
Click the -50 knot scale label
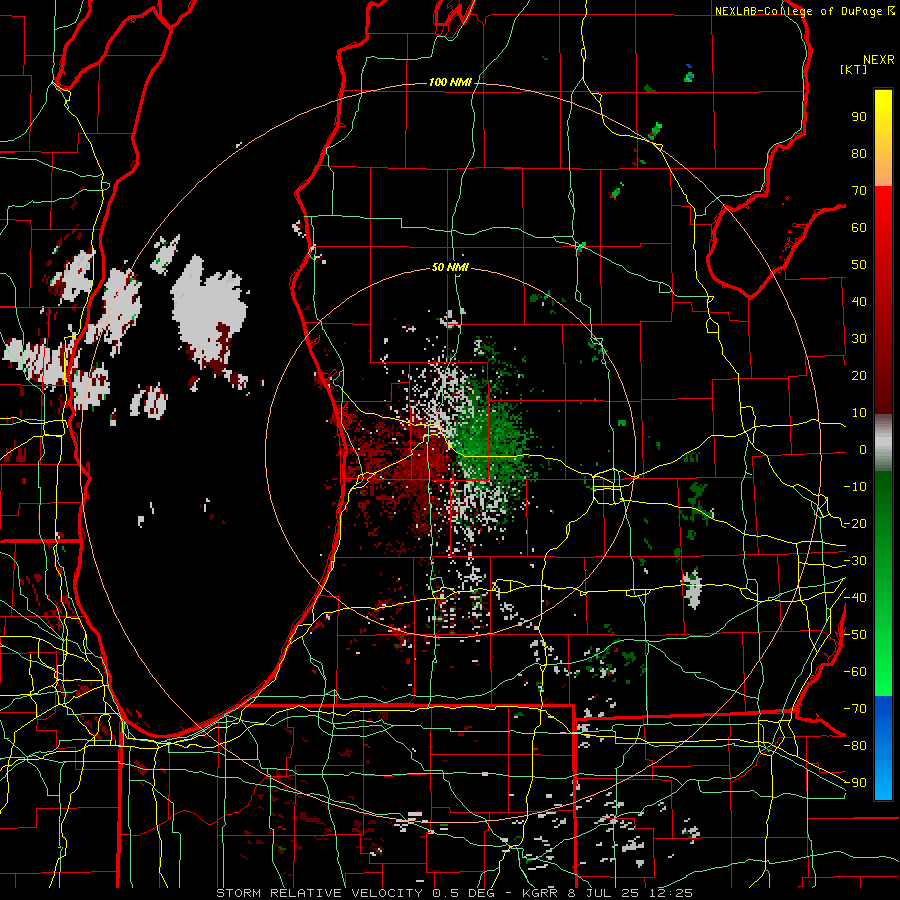click(x=855, y=635)
